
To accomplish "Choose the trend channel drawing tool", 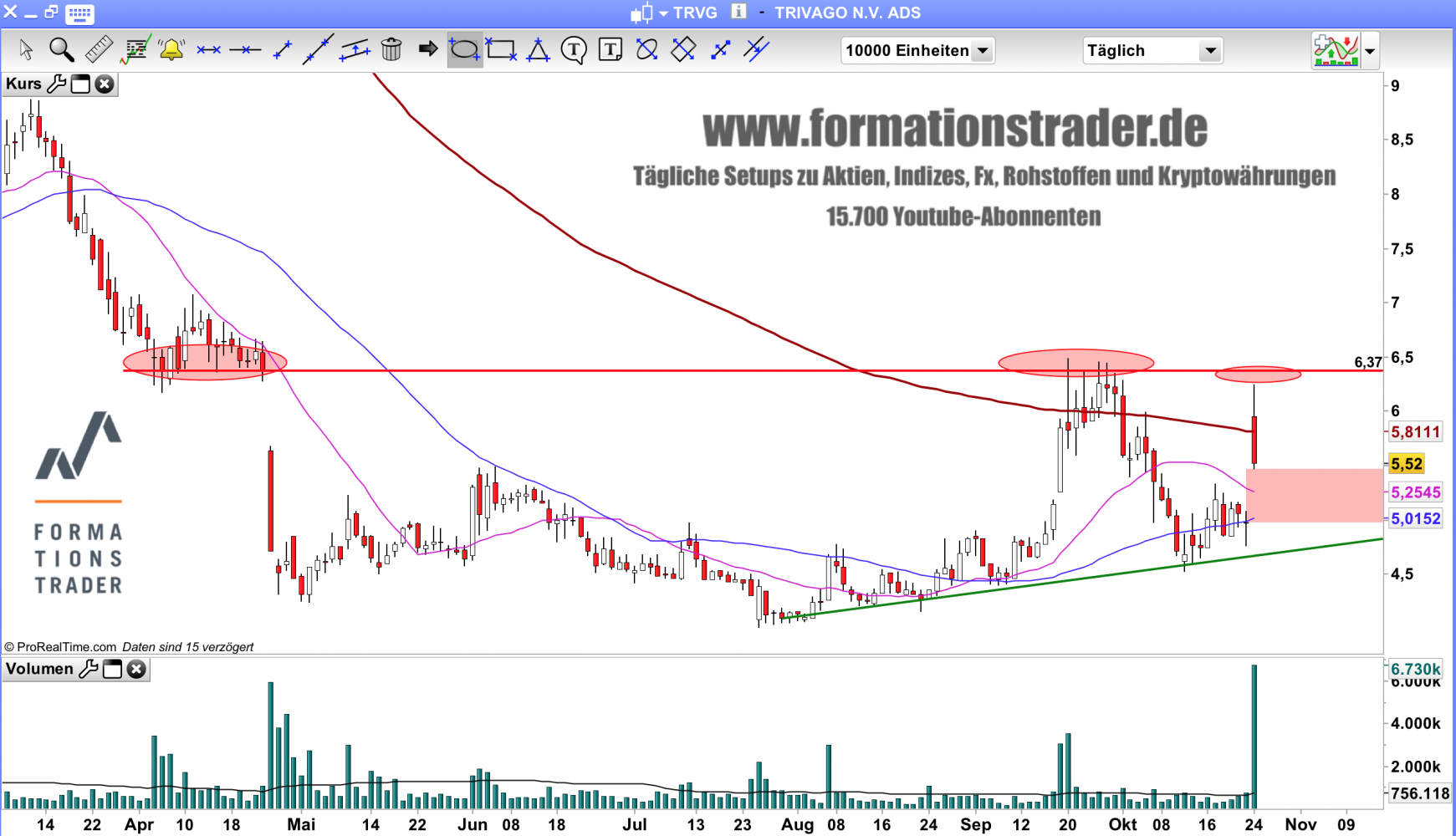I will 355,50.
